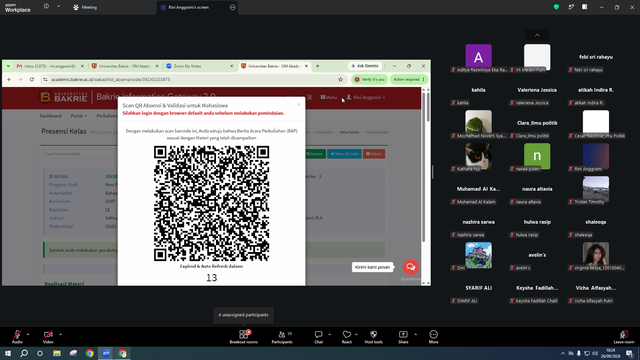Open the Participants list
Viewport: 640px width, 360px height.
[282, 337]
